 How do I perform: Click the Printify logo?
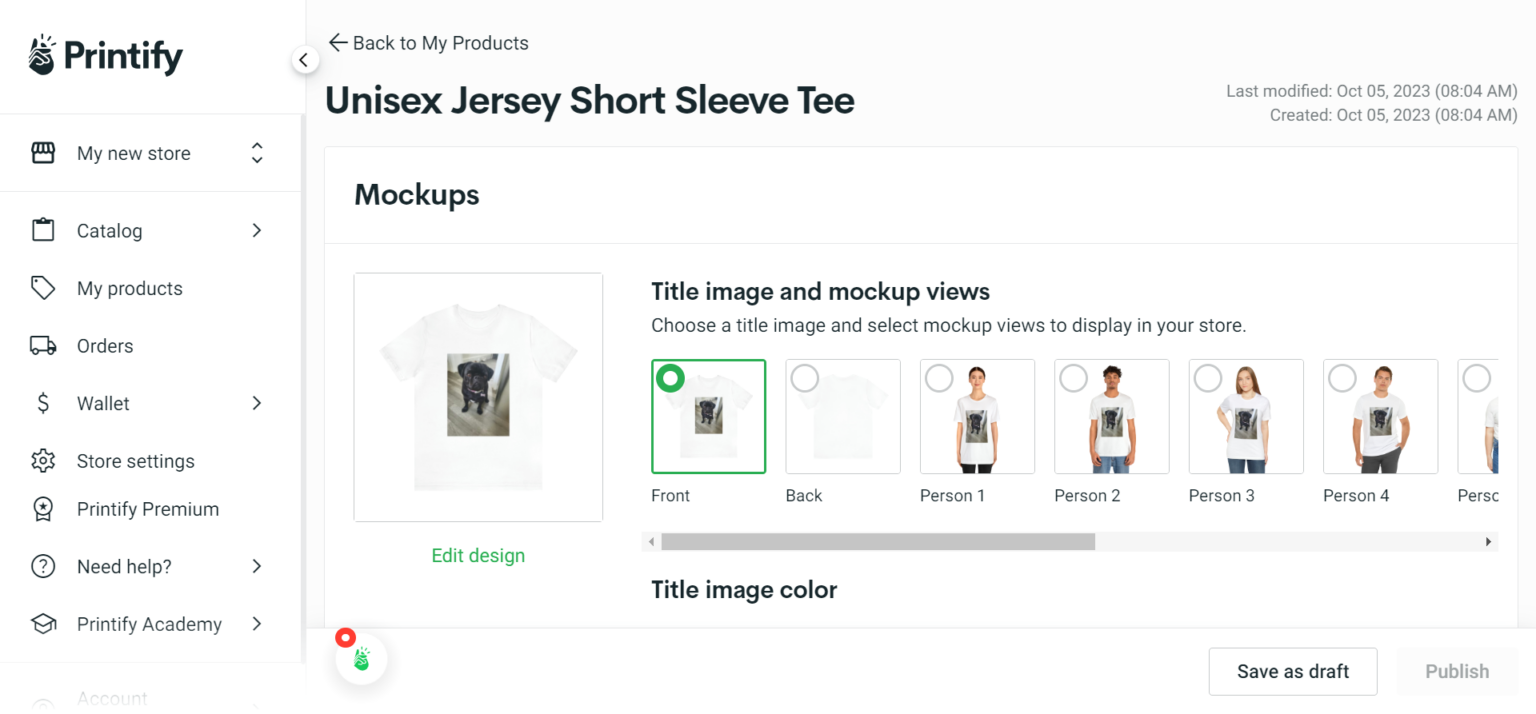tap(104, 55)
